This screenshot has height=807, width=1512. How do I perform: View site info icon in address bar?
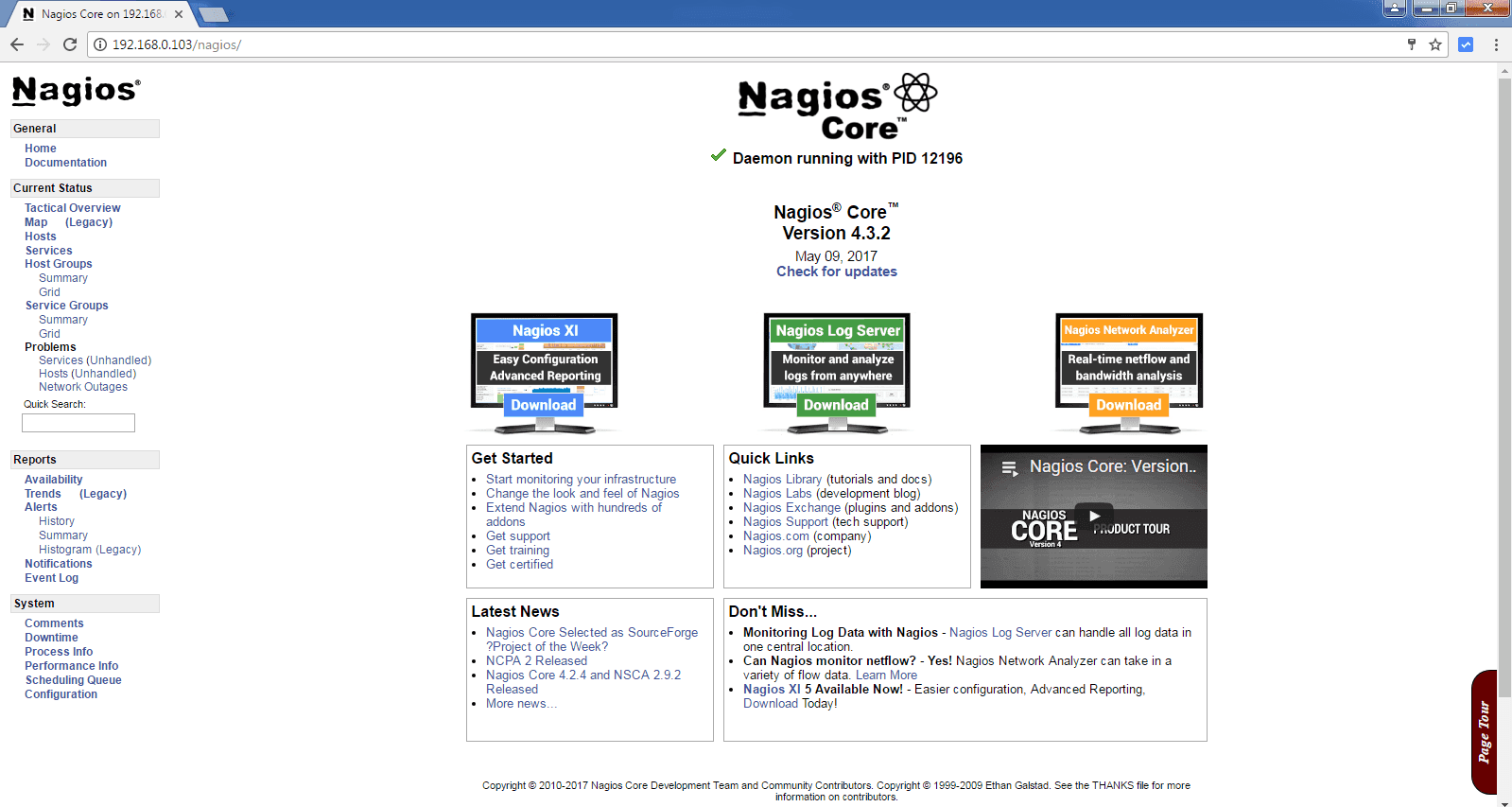(100, 44)
